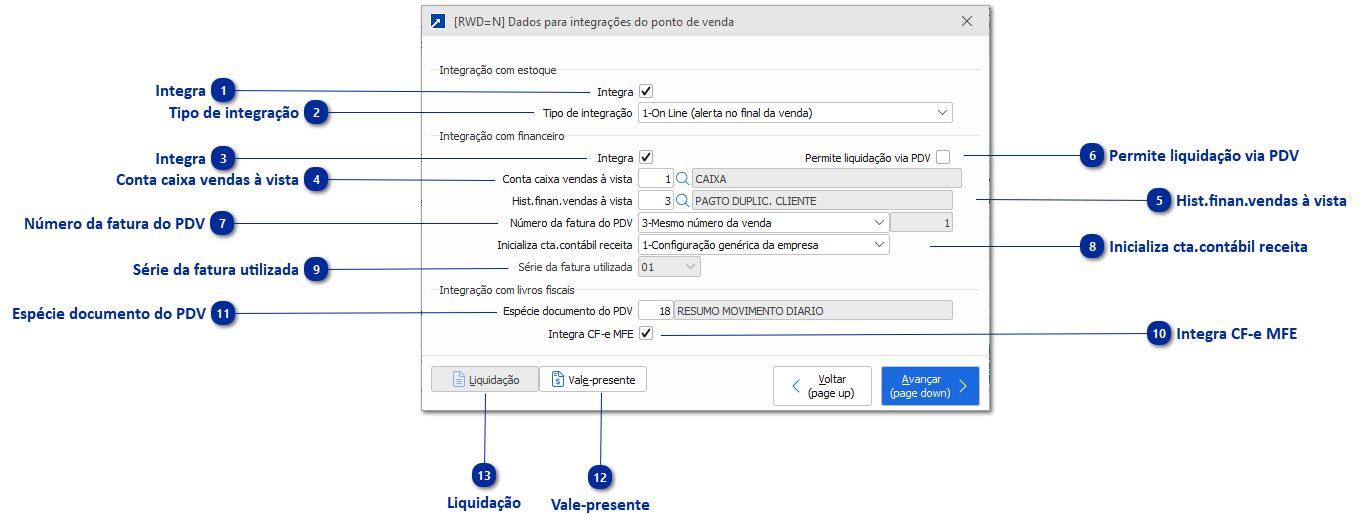
Task: Click the RESUMO MOVIMENTO DIARIO description field
Action: (x=814, y=311)
